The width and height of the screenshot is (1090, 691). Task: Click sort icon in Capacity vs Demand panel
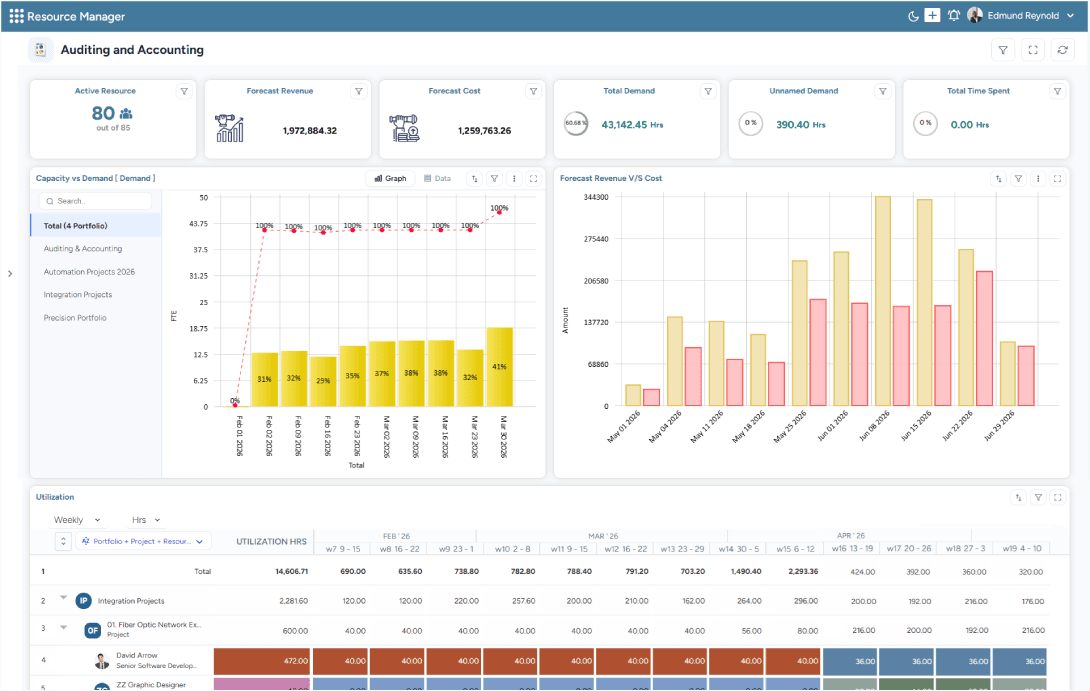[475, 179]
